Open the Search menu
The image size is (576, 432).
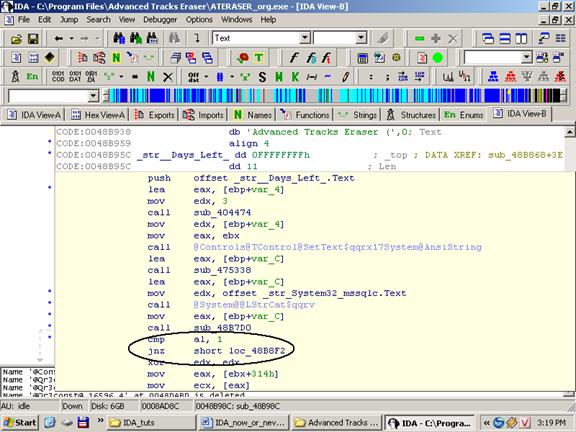[98, 19]
